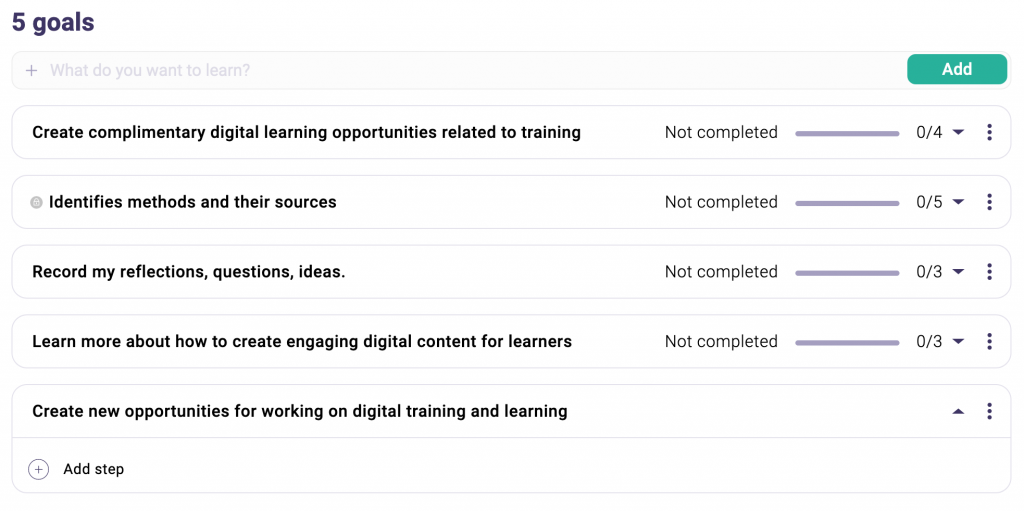Click the plus icon in the goal input
This screenshot has height=511, width=1024.
[31, 70]
